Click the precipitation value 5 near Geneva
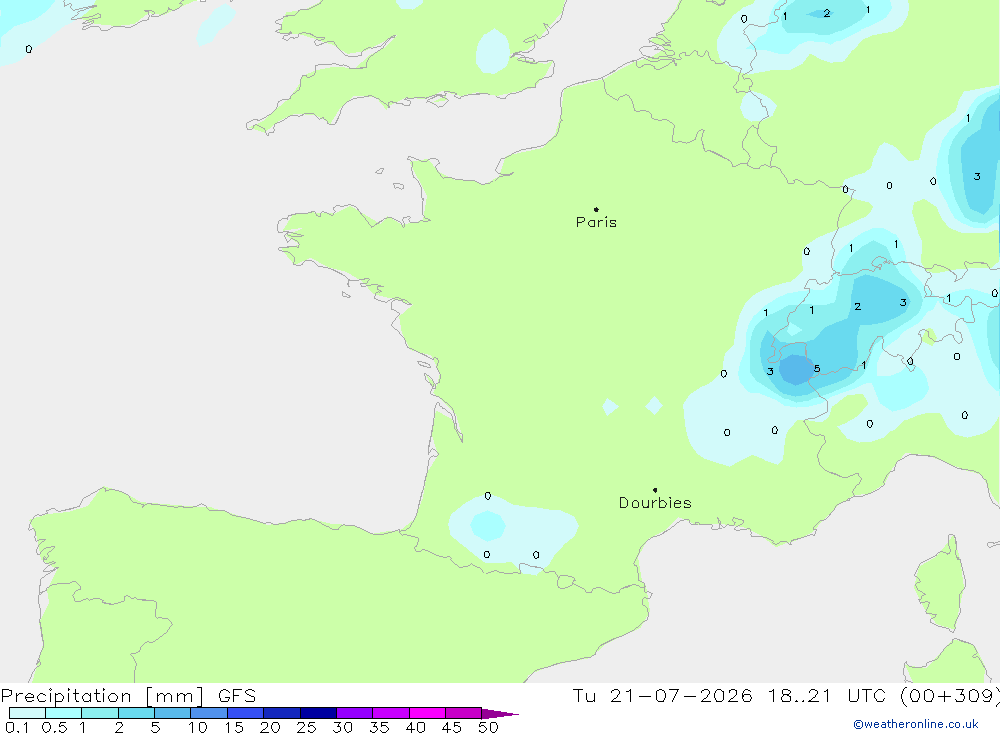1000x733 pixels. click(817, 369)
